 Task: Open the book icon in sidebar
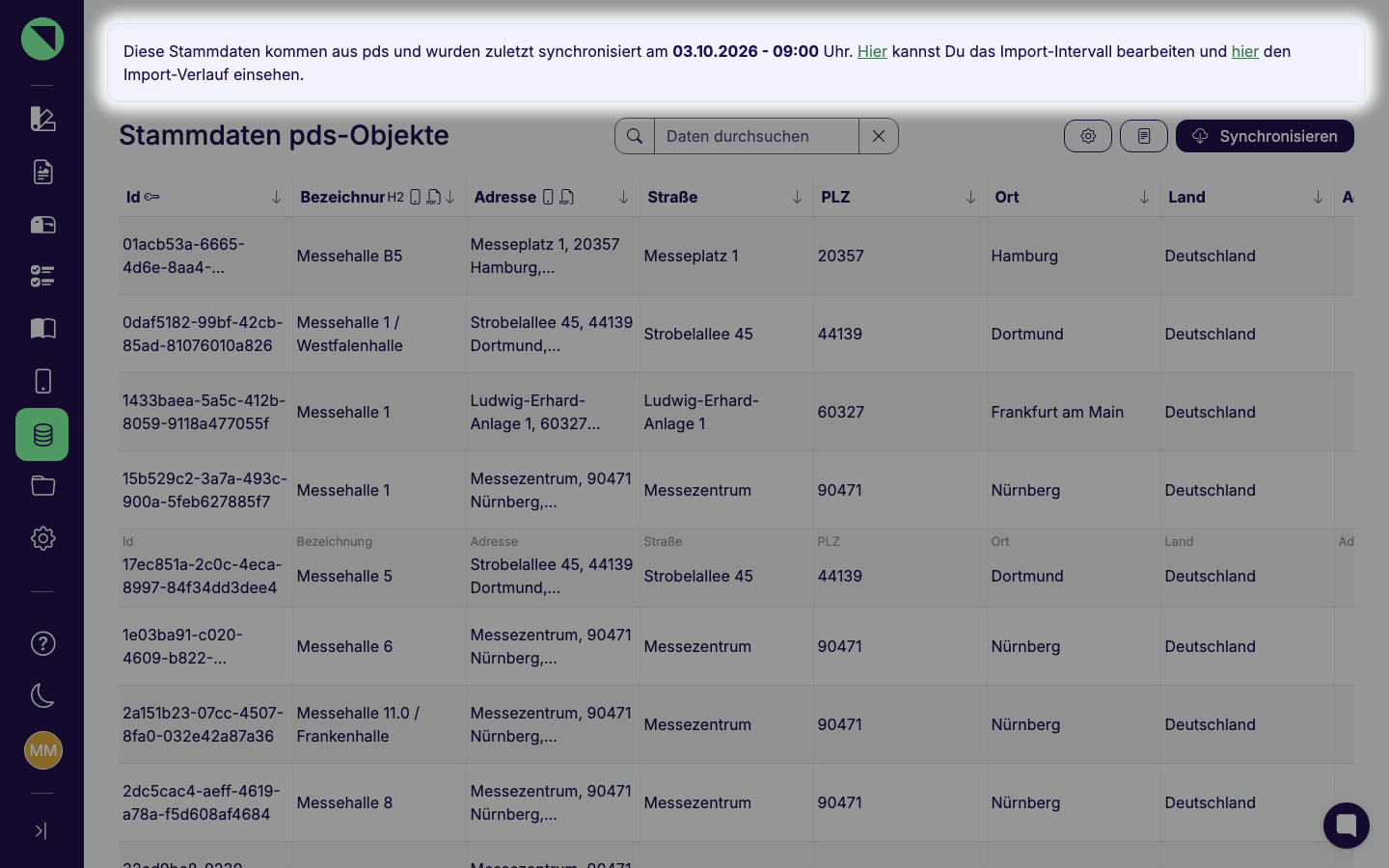pos(42,329)
